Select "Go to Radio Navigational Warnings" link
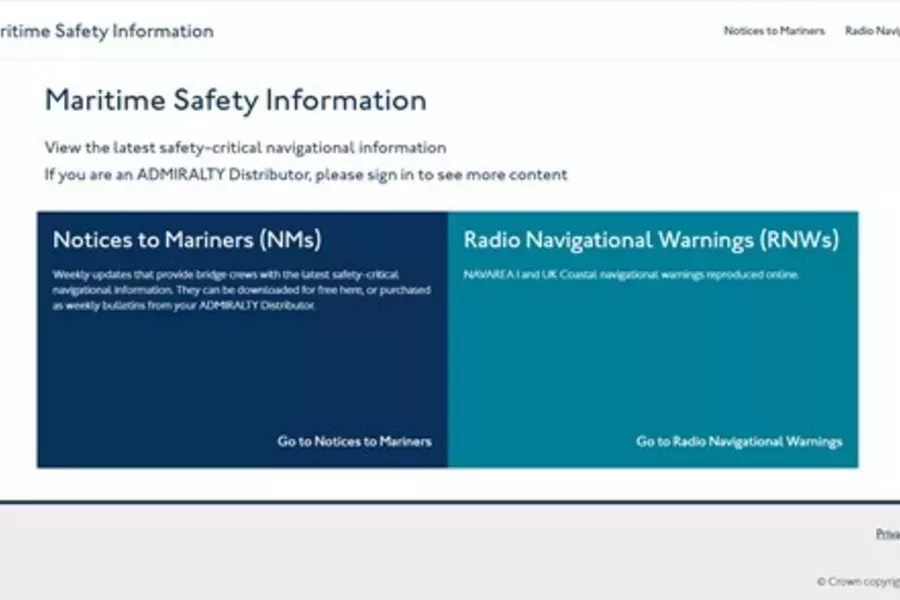The image size is (900, 600). coord(738,440)
